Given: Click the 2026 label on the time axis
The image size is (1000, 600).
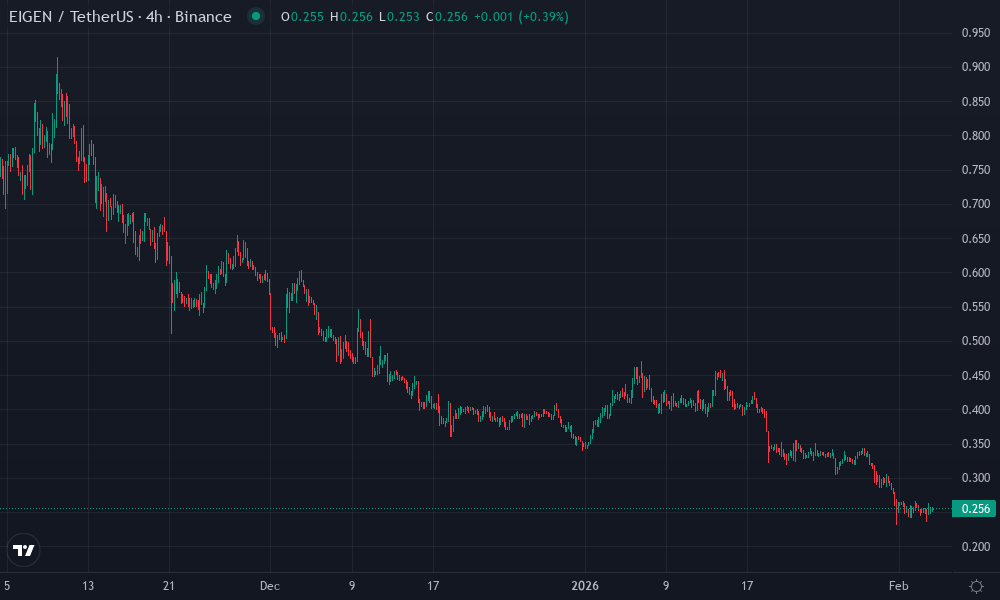Looking at the screenshot, I should pyautogui.click(x=584, y=585).
